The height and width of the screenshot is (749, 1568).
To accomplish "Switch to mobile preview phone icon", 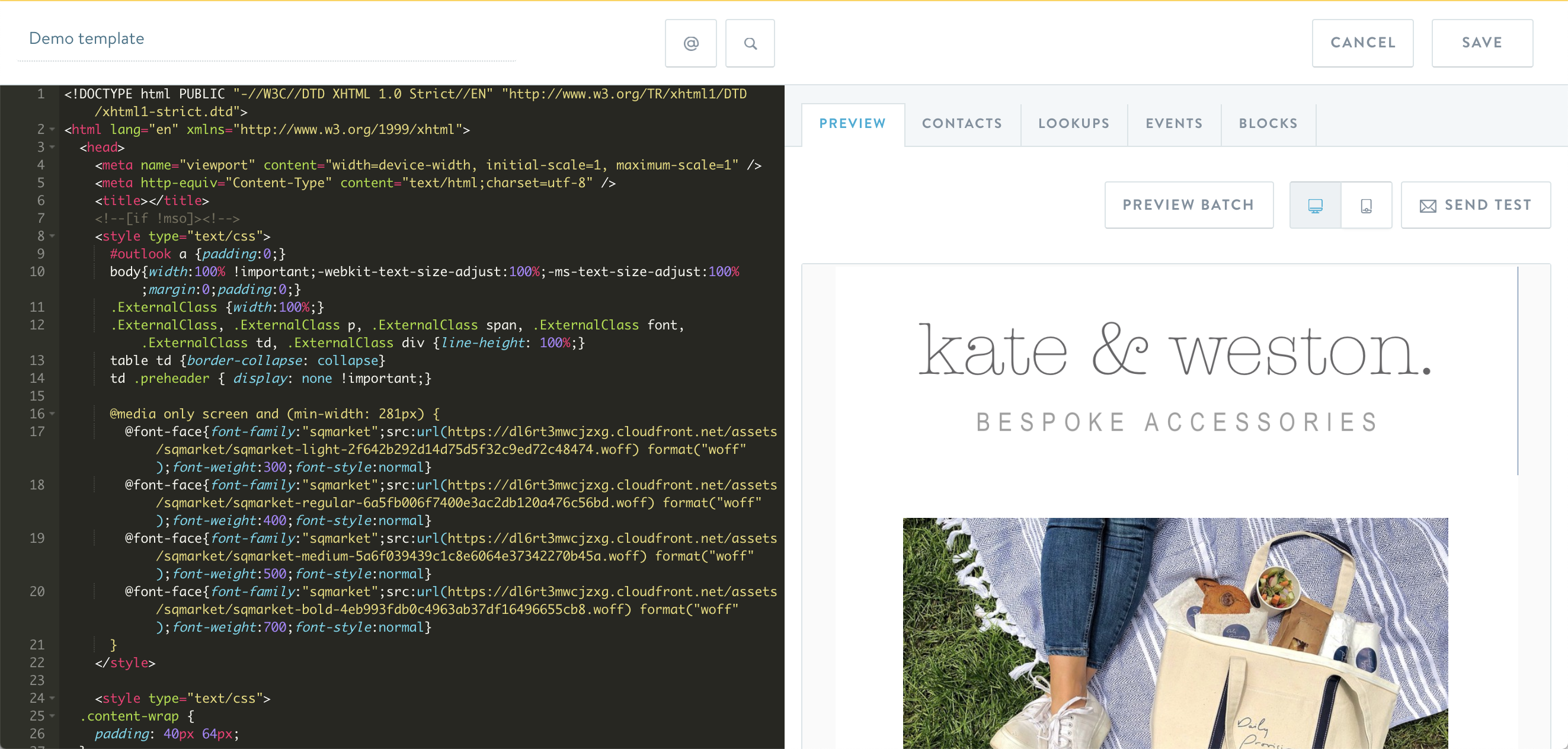I will click(1366, 206).
